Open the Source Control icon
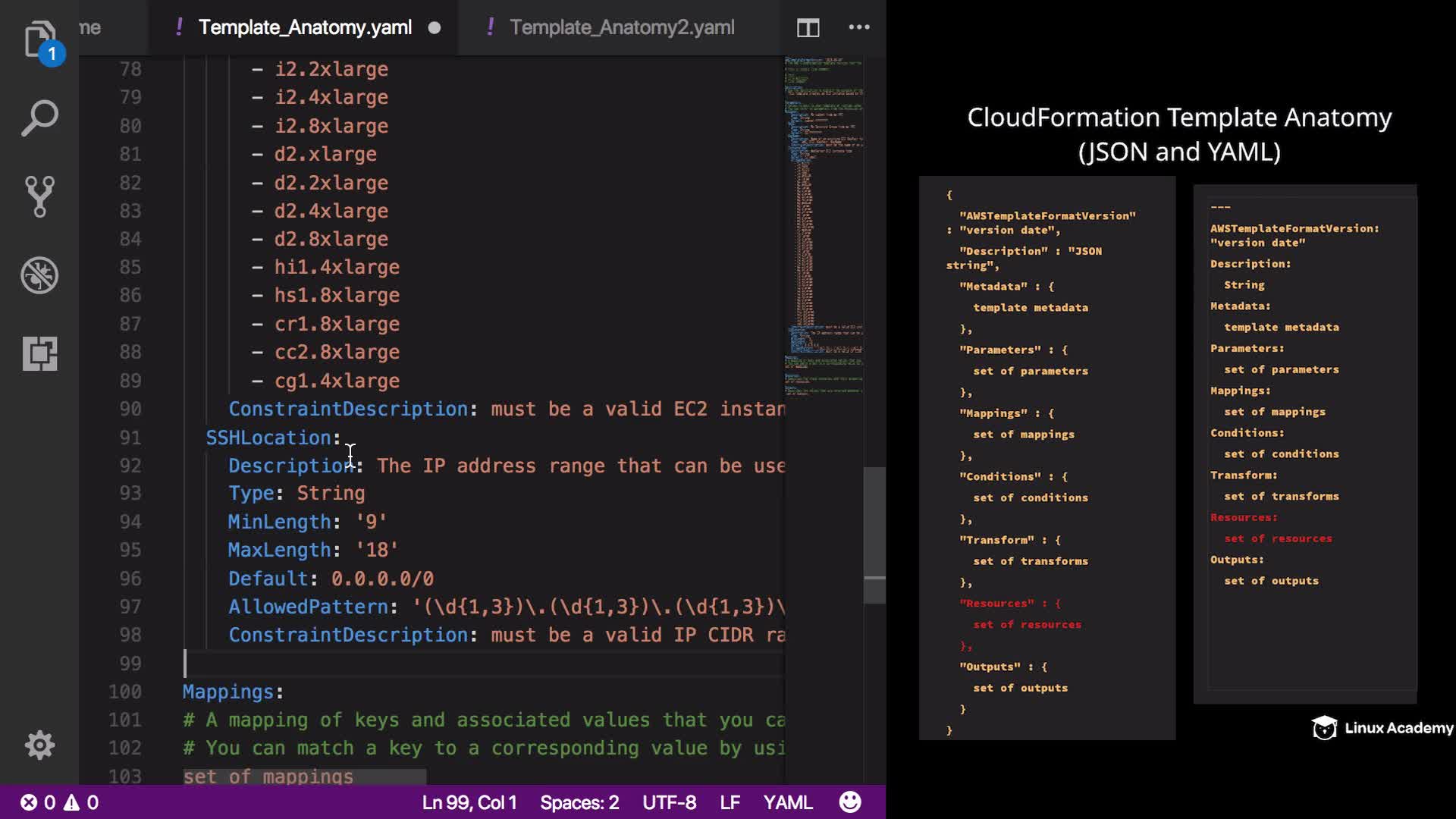1456x819 pixels. (39, 196)
